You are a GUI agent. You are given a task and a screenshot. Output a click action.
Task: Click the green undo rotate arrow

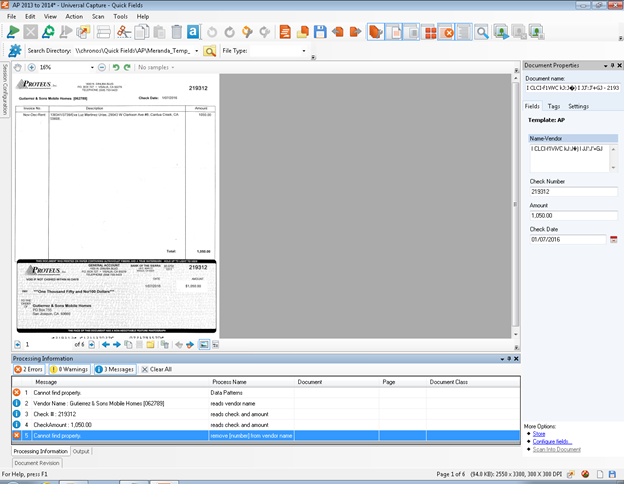pos(116,67)
